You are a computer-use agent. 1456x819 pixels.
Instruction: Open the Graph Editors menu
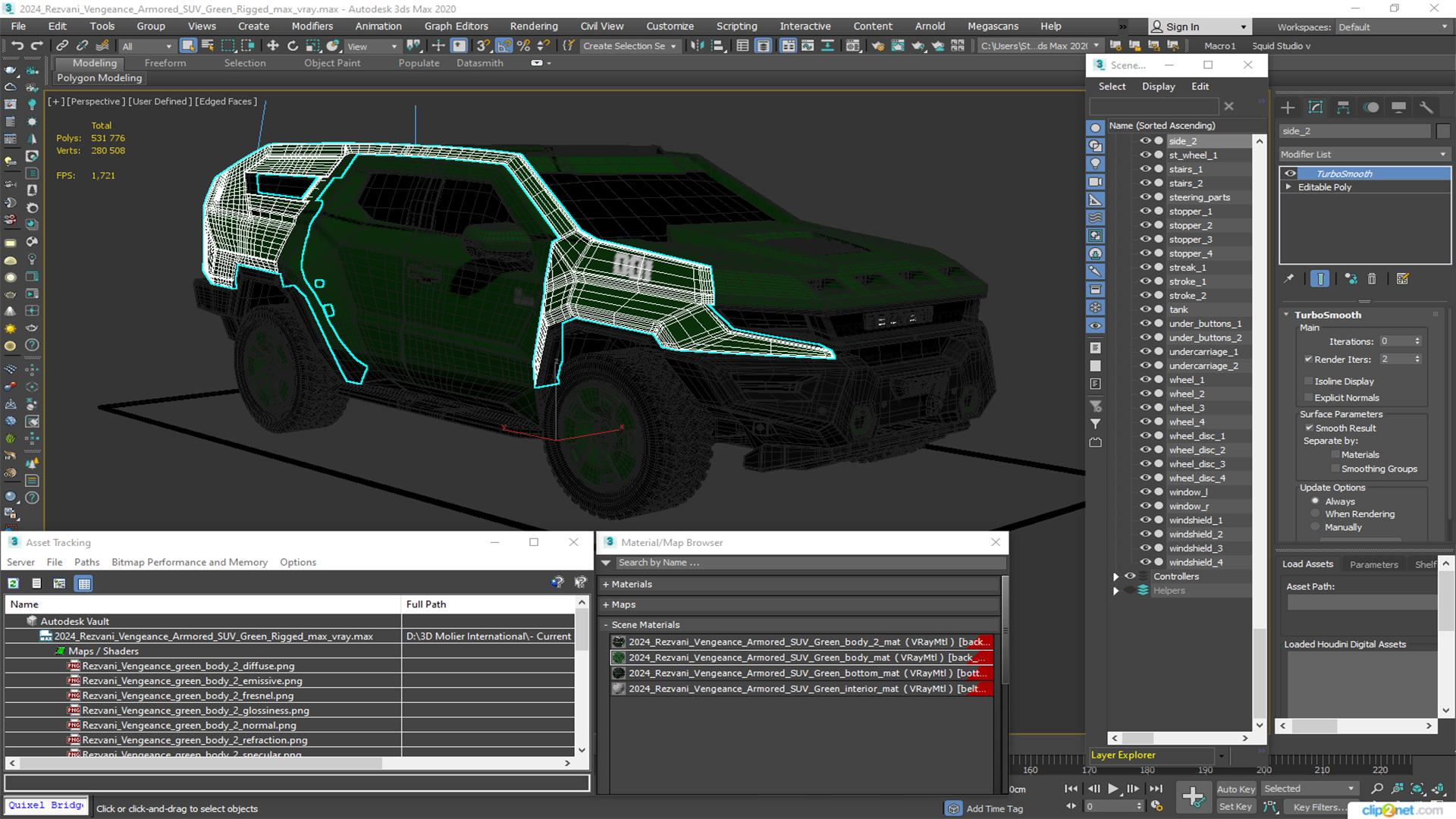(x=456, y=26)
